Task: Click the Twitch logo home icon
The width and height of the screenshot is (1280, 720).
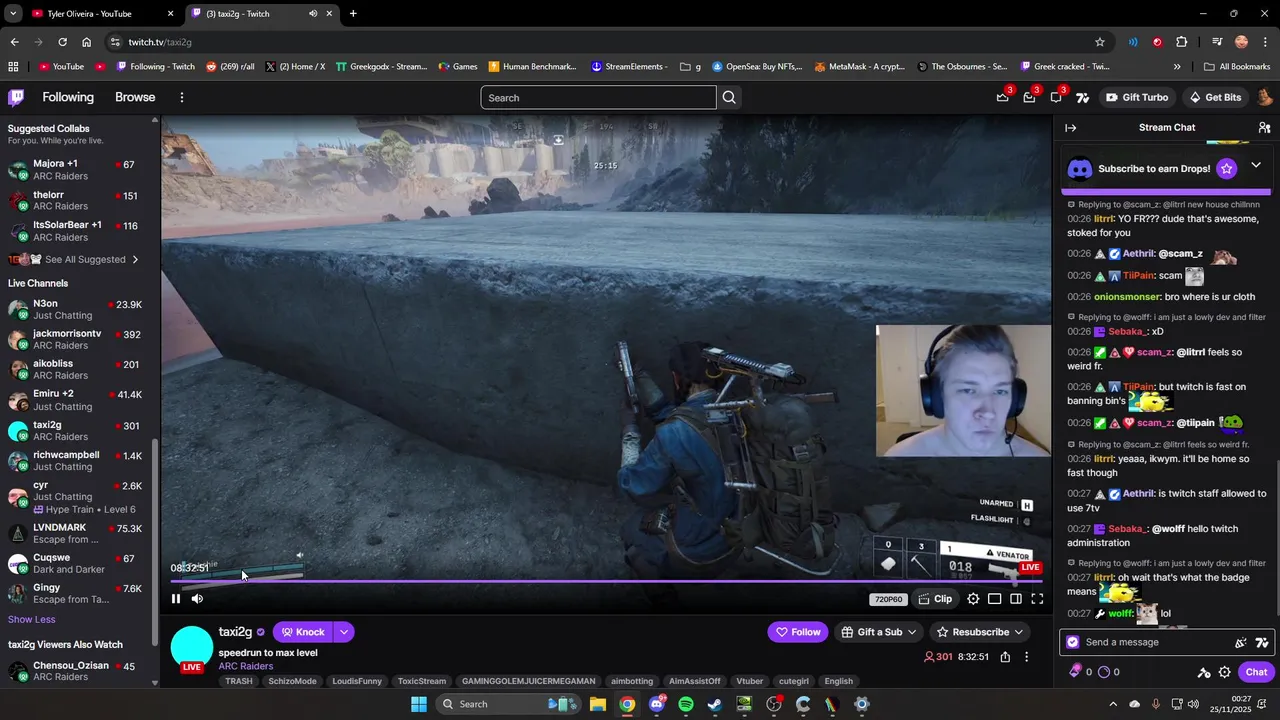Action: coord(16,97)
